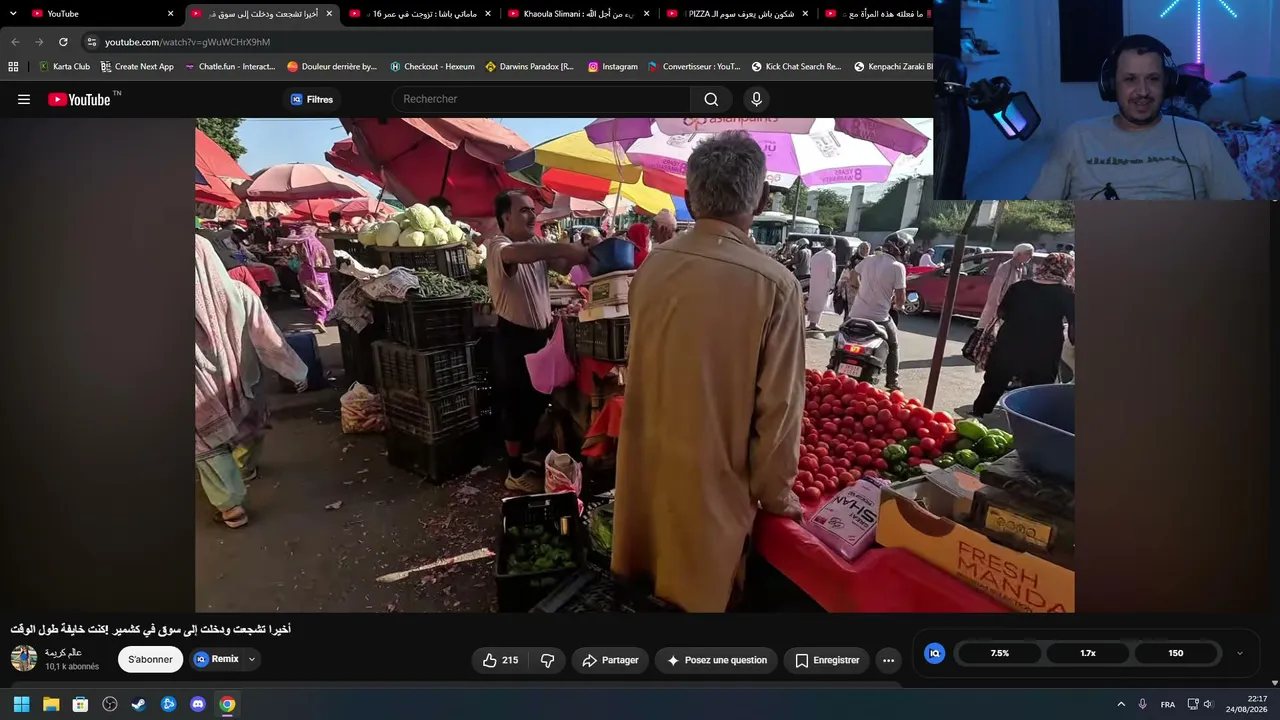
Task: Switch to the ماماتي باشا tab
Action: [x=420, y=14]
